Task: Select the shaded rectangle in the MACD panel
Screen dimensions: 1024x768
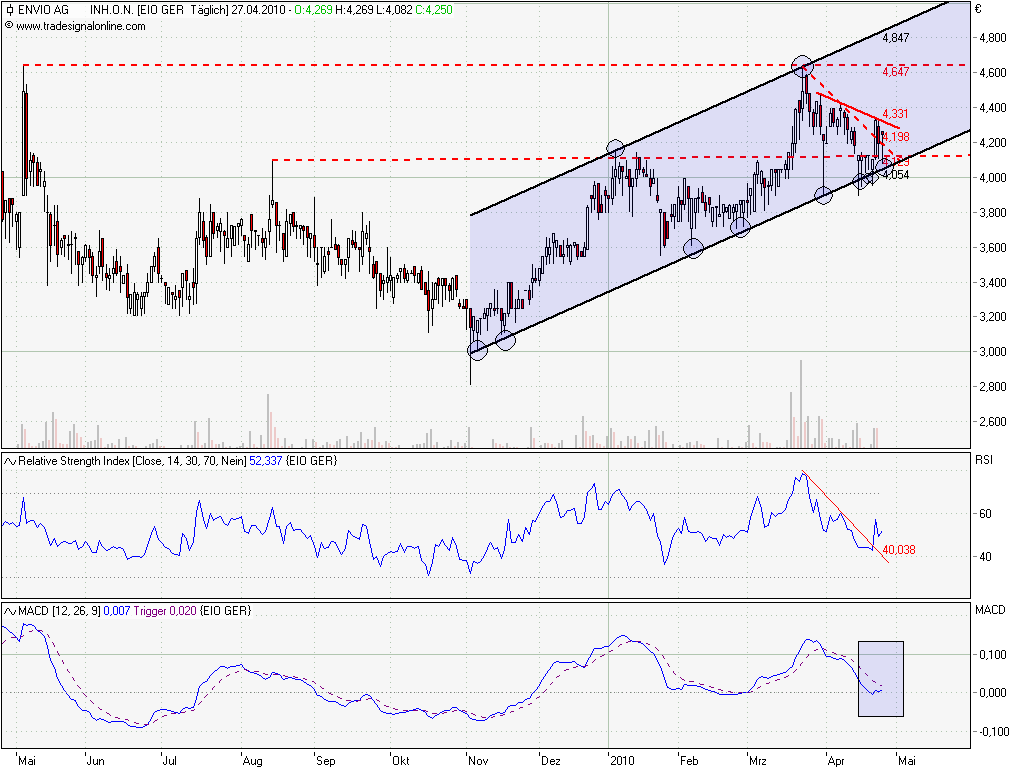Action: coord(880,678)
